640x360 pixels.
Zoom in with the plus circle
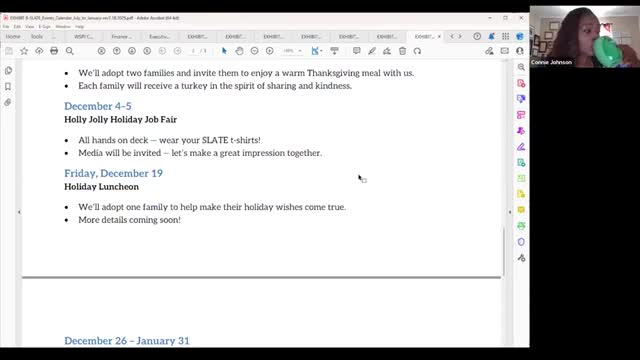[269, 51]
